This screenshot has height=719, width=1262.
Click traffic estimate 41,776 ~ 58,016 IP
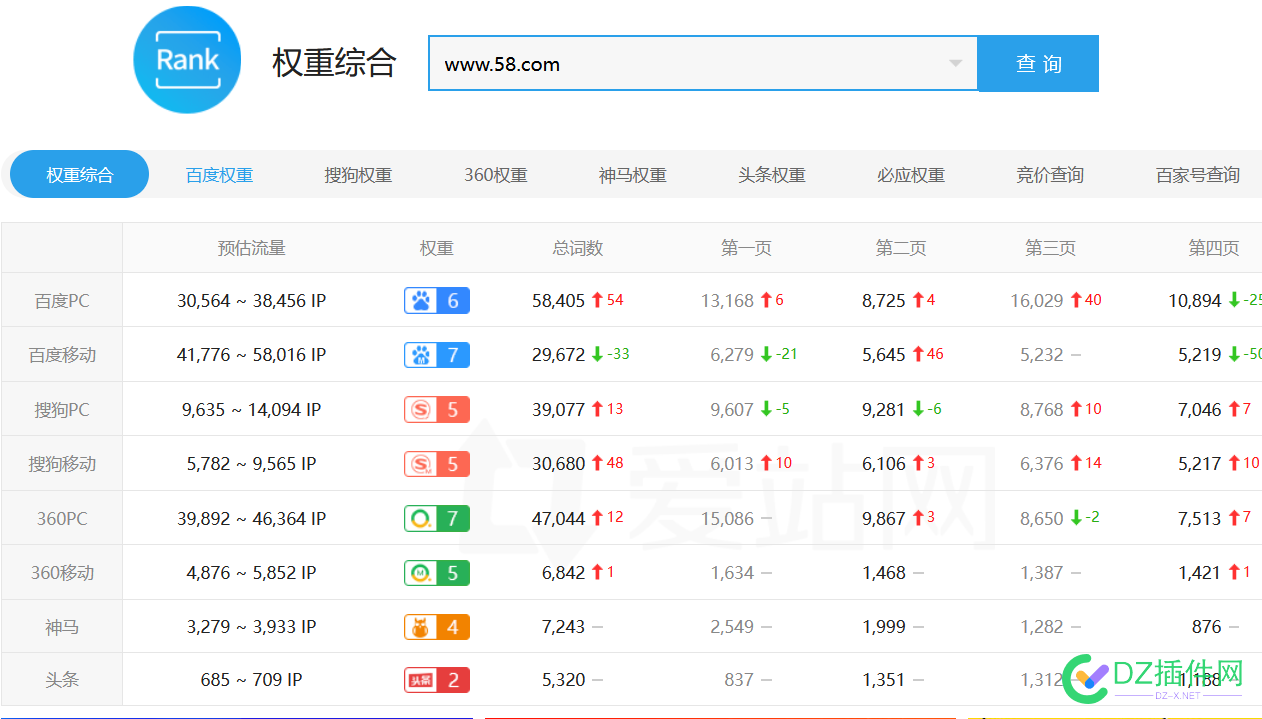pos(252,355)
